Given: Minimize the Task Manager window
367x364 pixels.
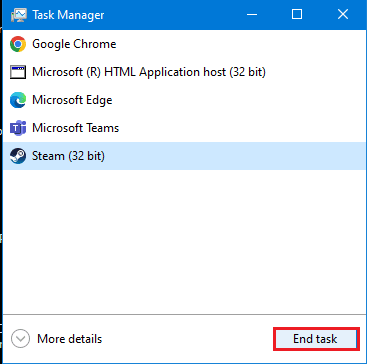Looking at the screenshot, I should [x=252, y=15].
